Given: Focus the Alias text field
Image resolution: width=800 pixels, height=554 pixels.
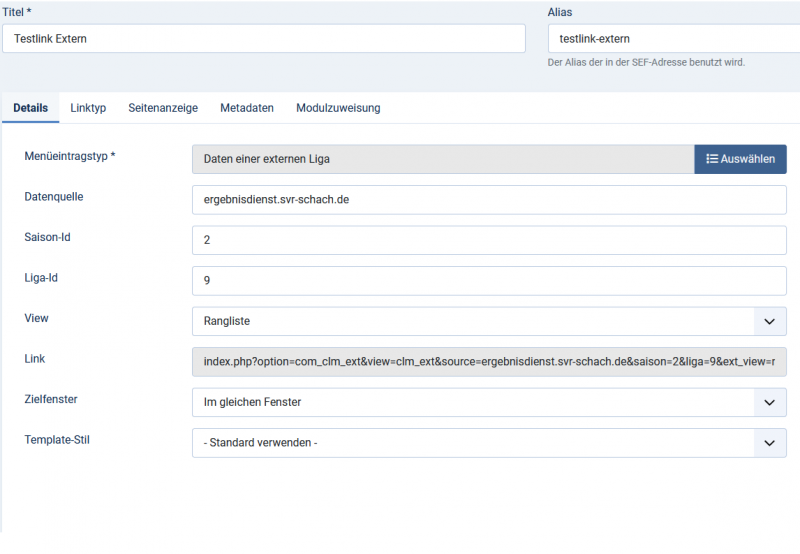Looking at the screenshot, I should tap(673, 39).
